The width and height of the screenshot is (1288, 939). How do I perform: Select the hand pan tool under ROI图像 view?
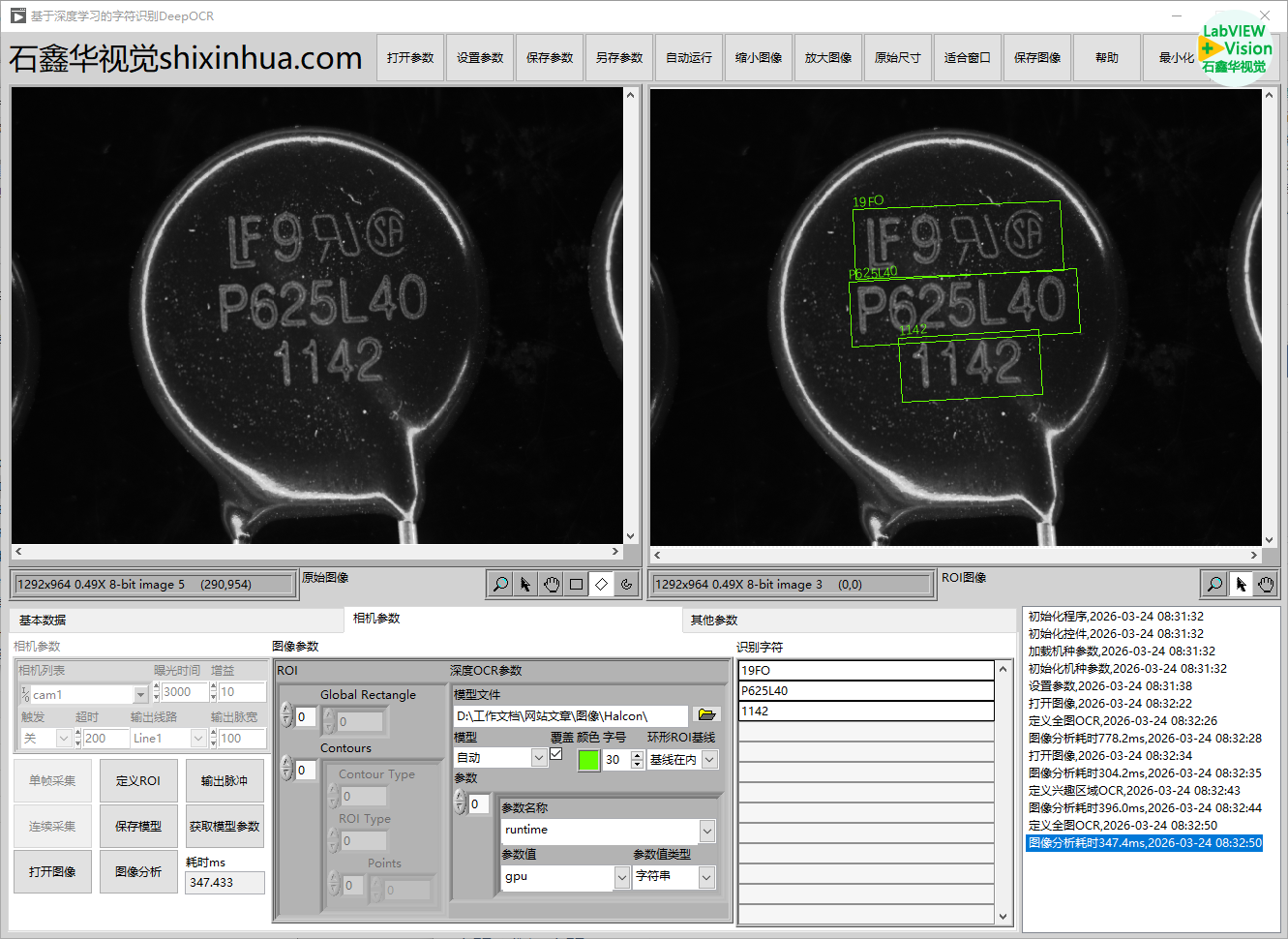pos(1267,584)
